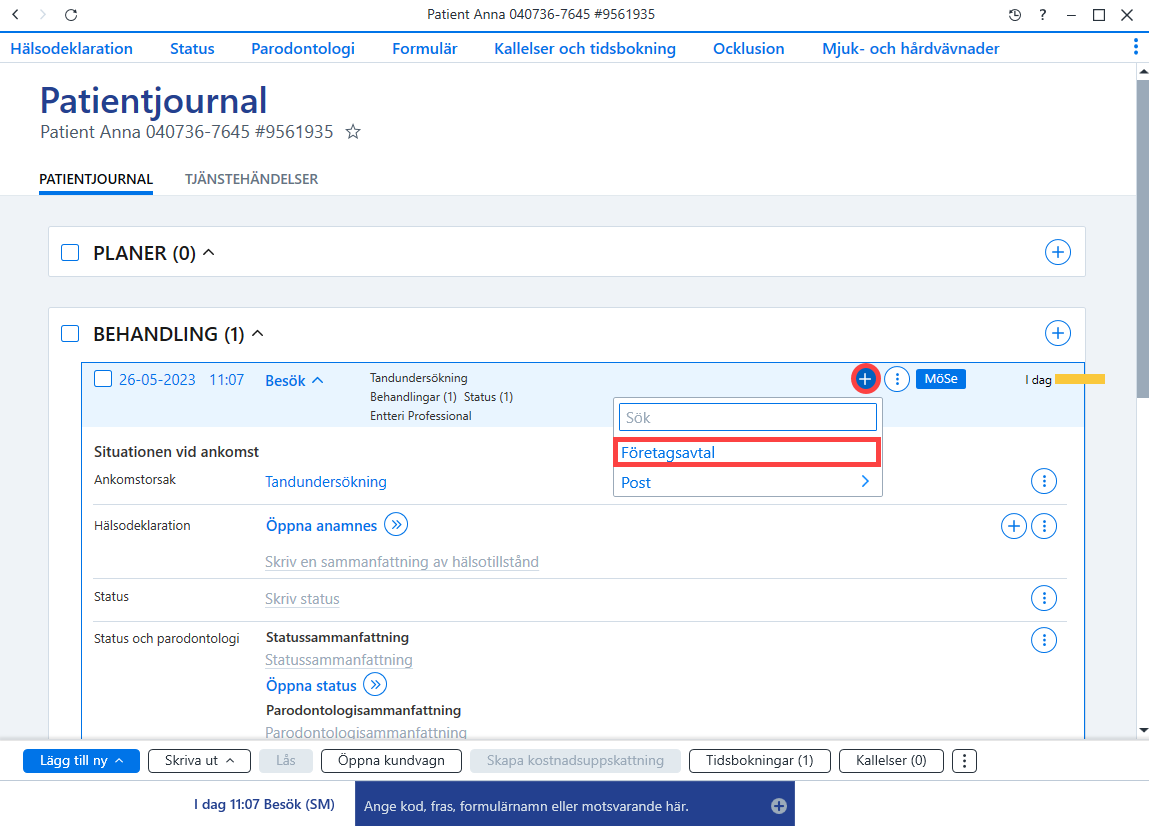The height and width of the screenshot is (826, 1149).
Task: Open the history clock icon in title bar
Action: click(1015, 15)
